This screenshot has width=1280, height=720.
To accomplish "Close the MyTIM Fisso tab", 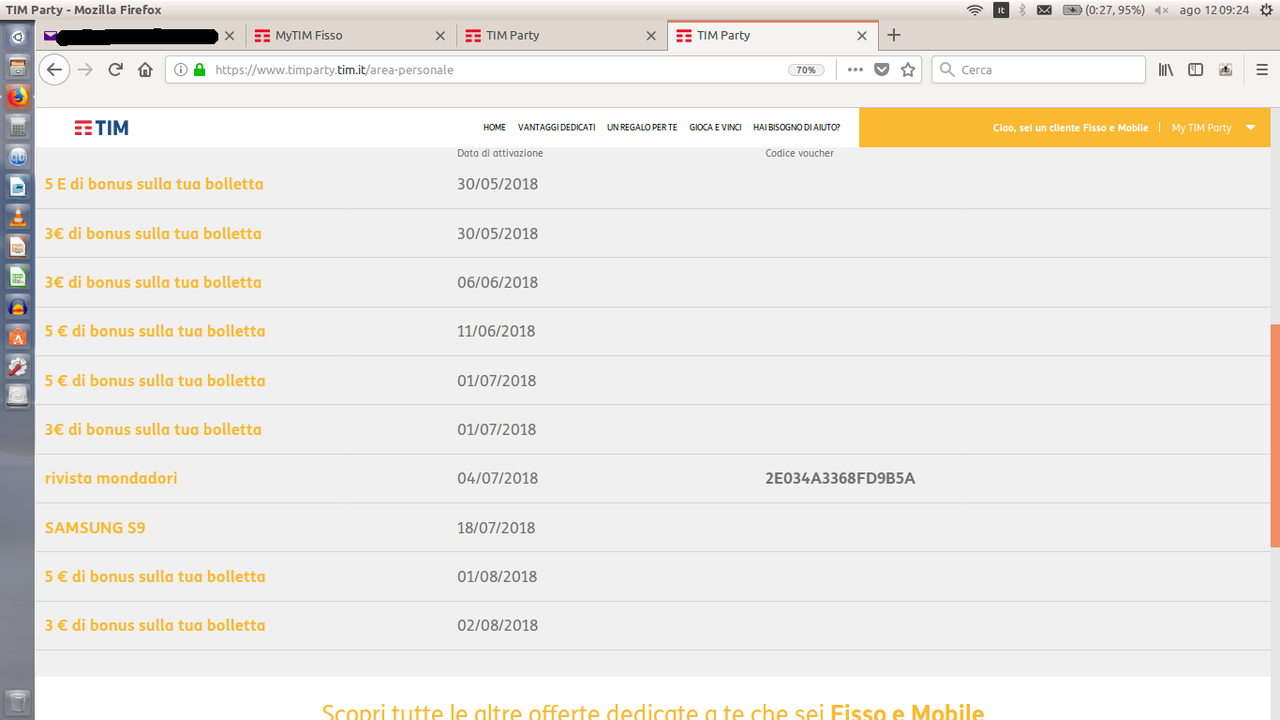I will click(x=440, y=35).
